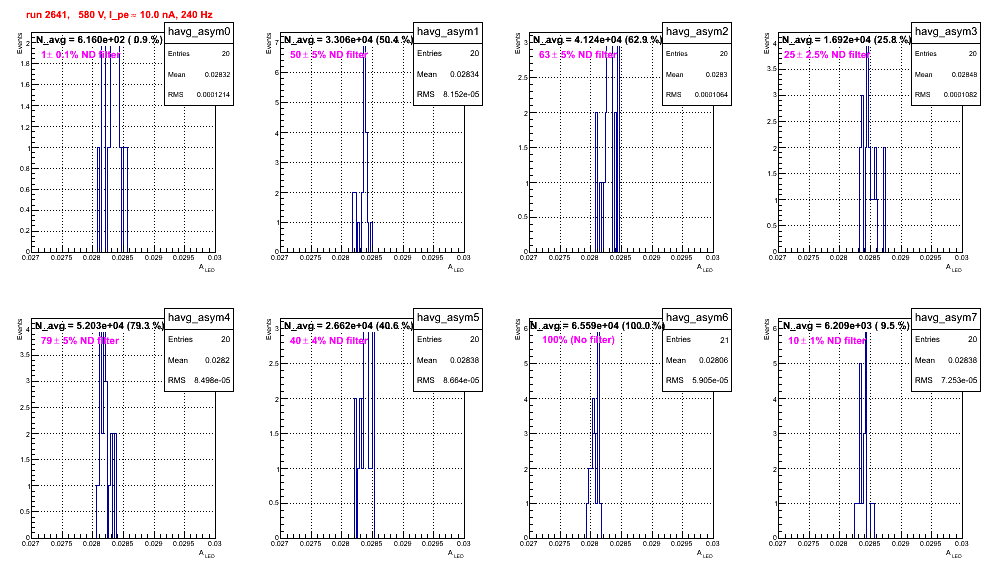The width and height of the screenshot is (996, 572).
Task: Click the N_avg = 6.209e+03 label
Action: pyautogui.click(x=846, y=325)
